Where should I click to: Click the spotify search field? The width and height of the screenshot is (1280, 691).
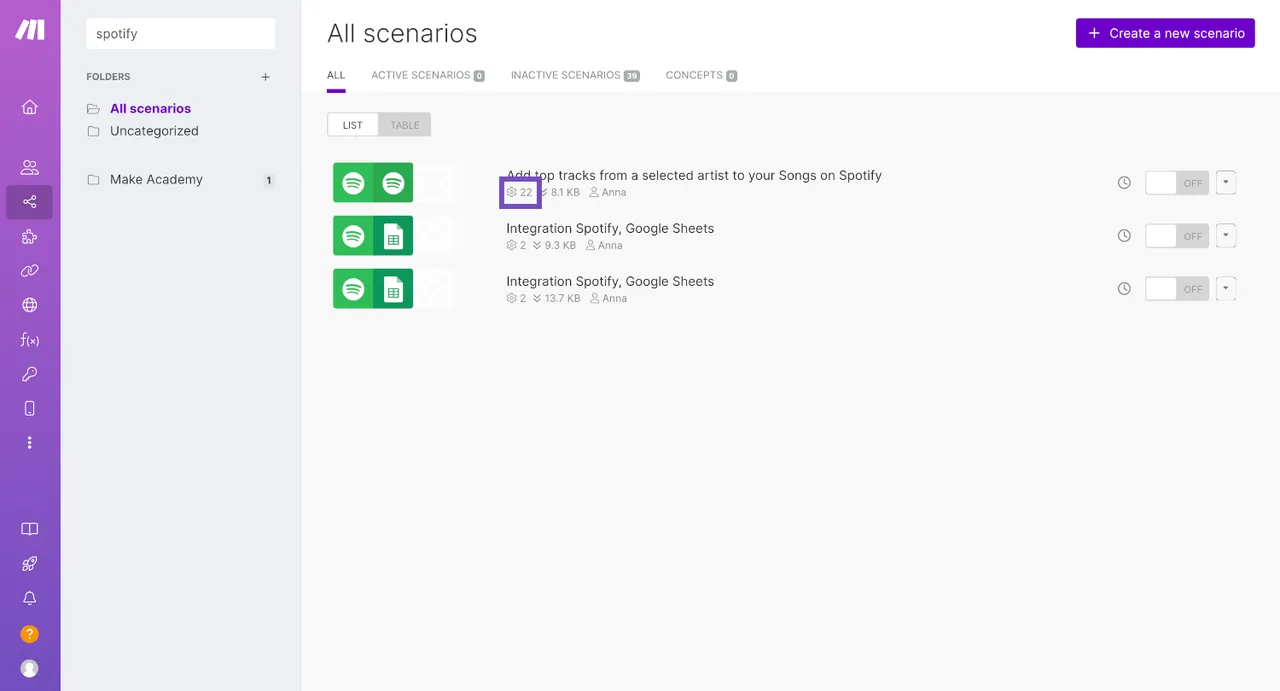tap(180, 33)
